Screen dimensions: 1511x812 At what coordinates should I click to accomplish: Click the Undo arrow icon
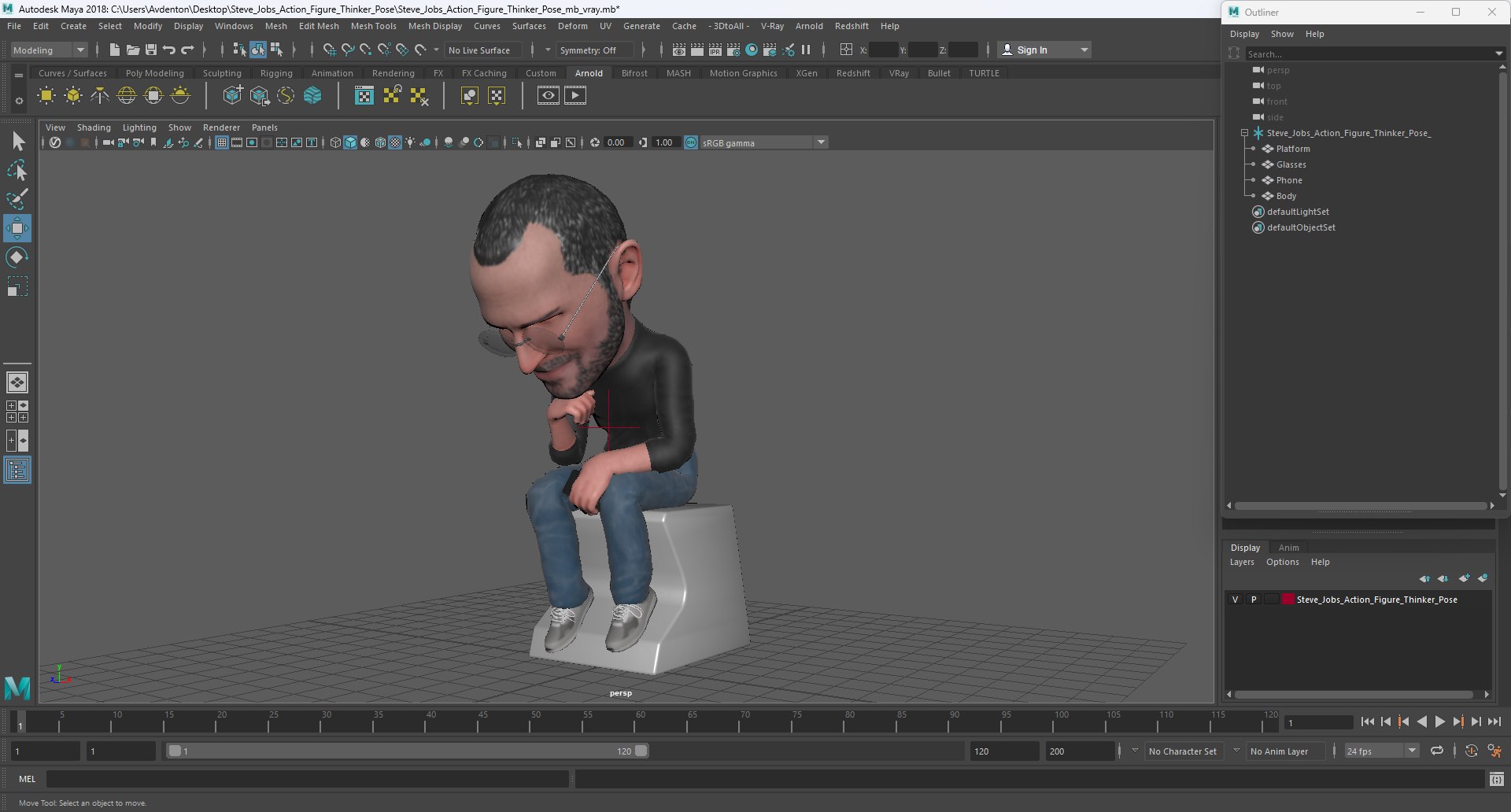point(169,50)
